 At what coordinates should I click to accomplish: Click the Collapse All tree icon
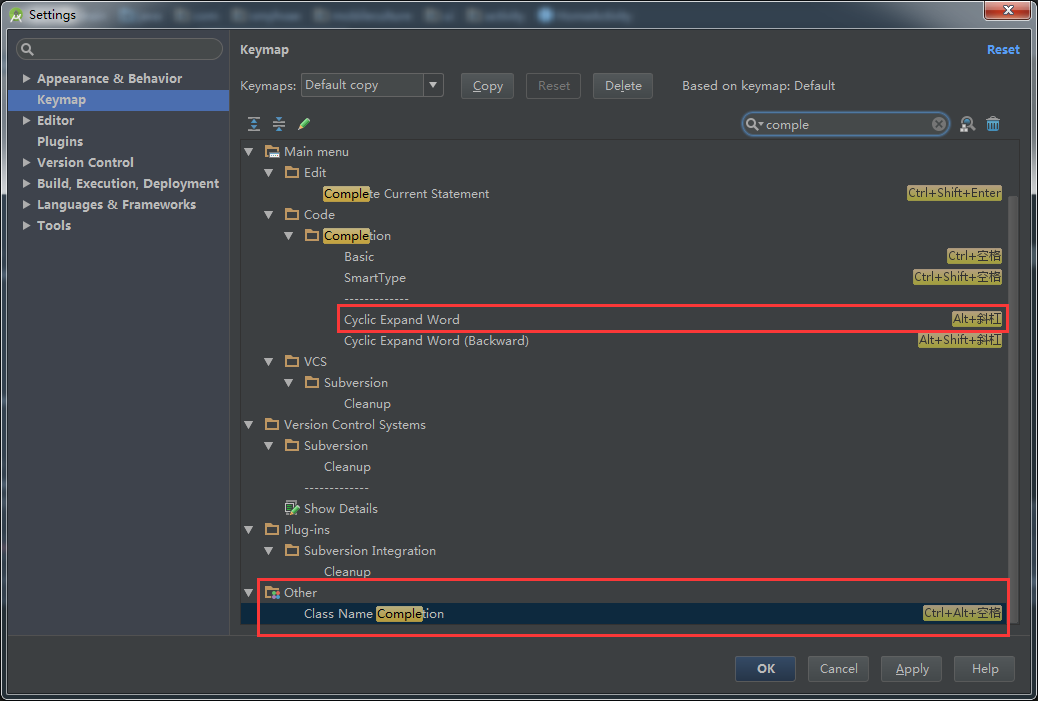coord(279,124)
